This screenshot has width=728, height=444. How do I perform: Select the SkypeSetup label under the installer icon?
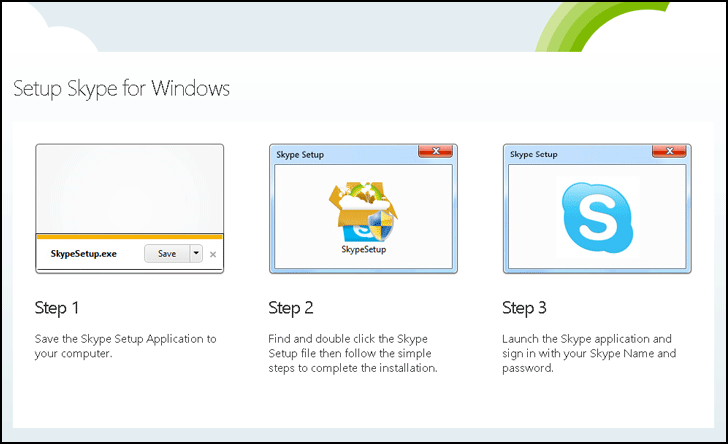click(x=363, y=249)
